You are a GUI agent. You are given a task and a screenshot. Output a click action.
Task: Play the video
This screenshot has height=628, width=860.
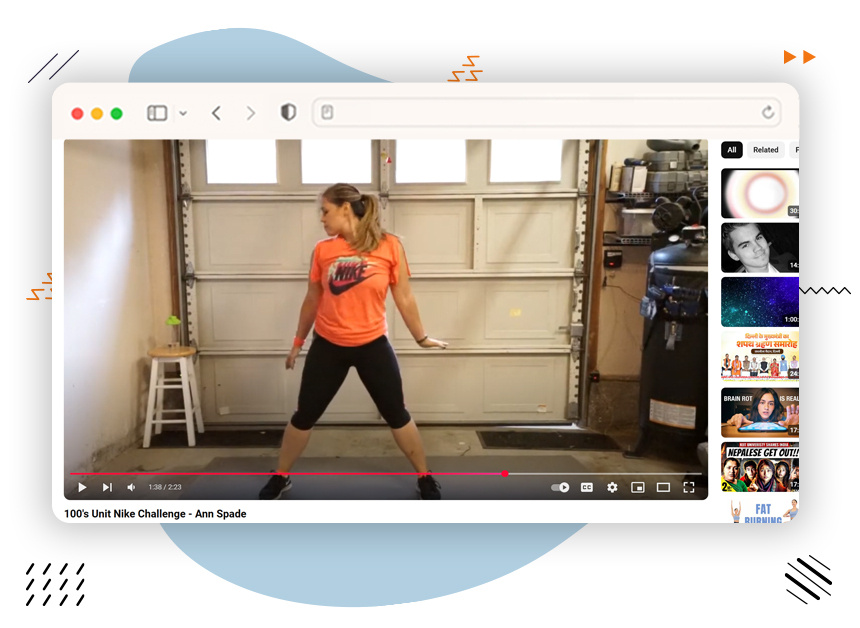pos(82,487)
